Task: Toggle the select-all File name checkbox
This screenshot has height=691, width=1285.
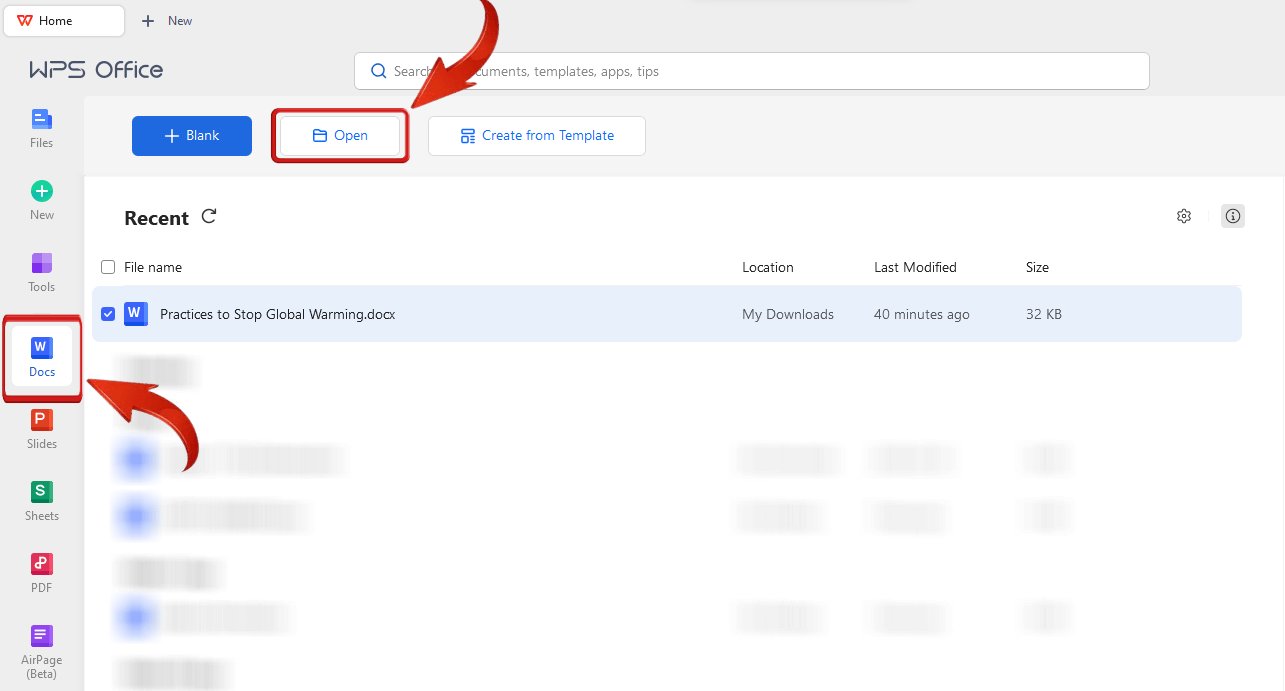Action: 108,267
